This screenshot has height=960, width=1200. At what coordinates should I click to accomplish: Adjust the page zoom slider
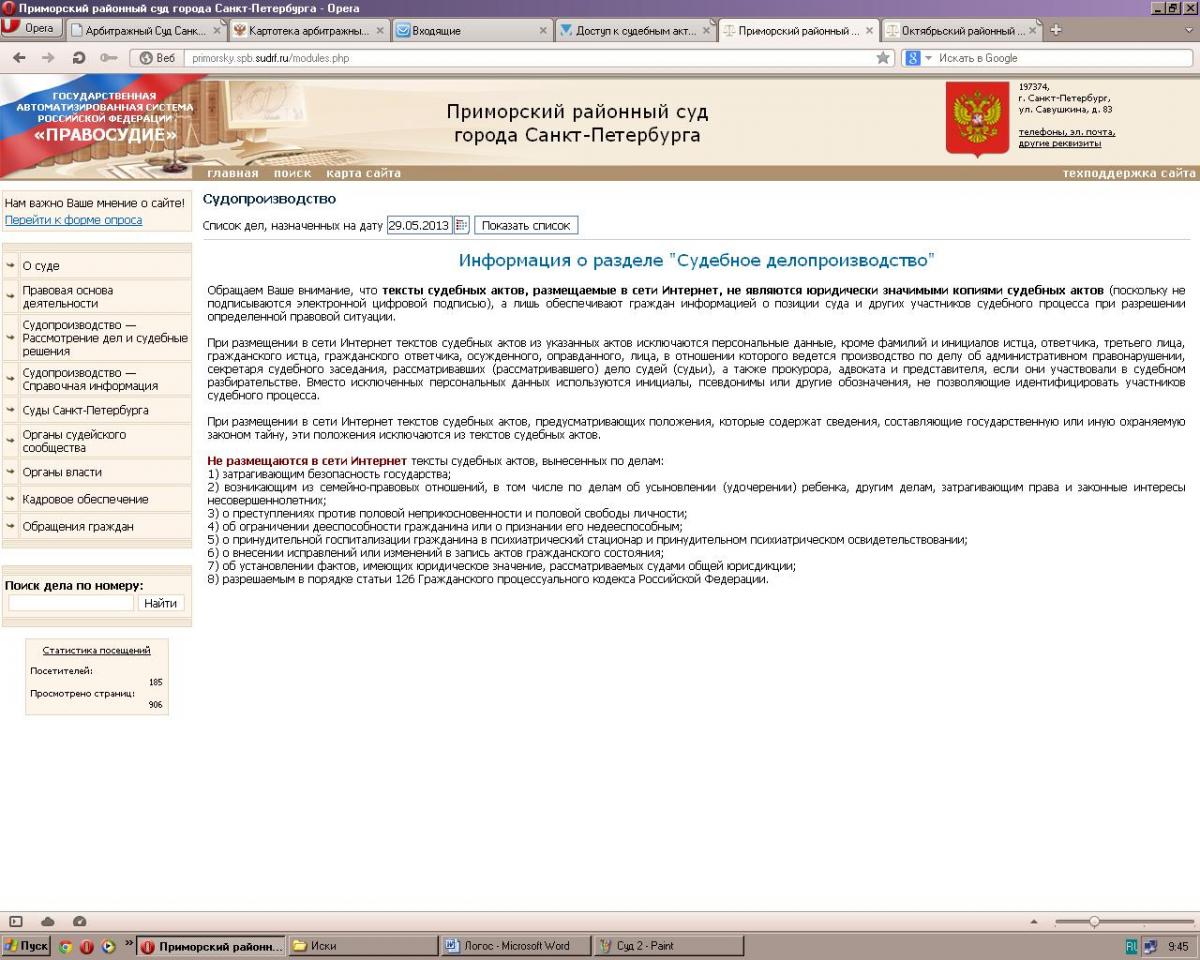tap(1094, 921)
